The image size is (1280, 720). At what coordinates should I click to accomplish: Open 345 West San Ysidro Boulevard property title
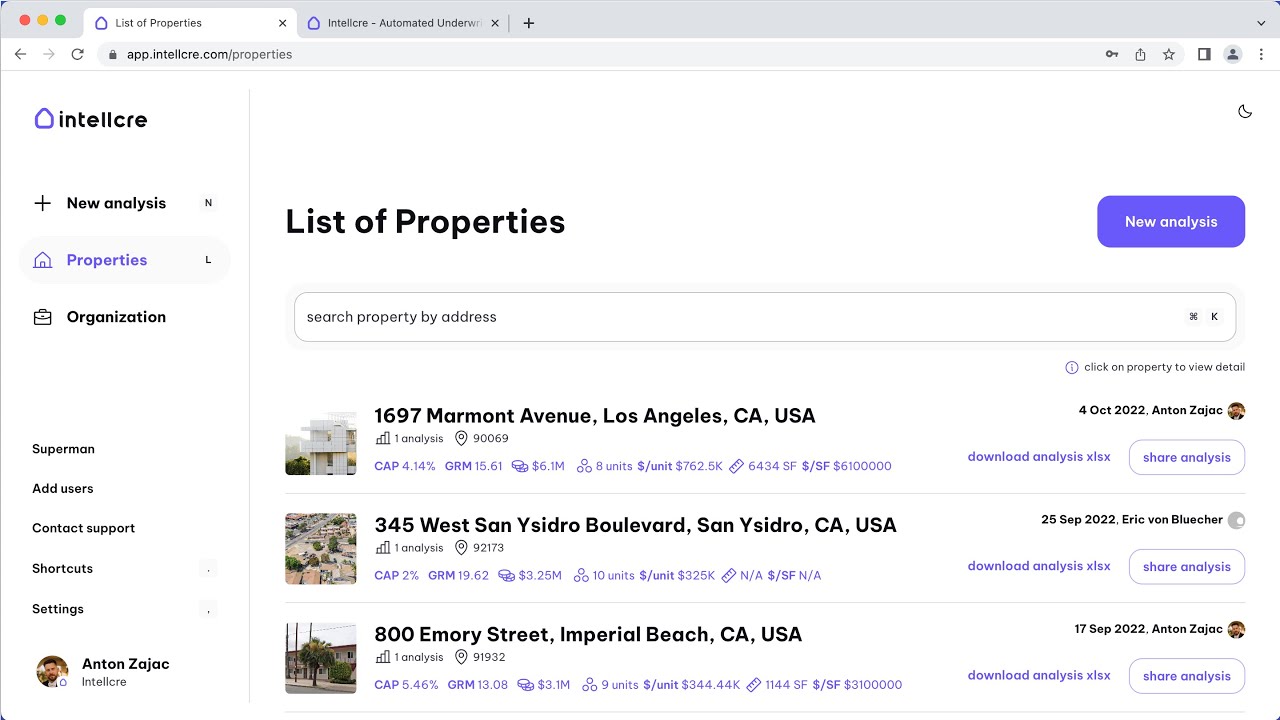635,525
